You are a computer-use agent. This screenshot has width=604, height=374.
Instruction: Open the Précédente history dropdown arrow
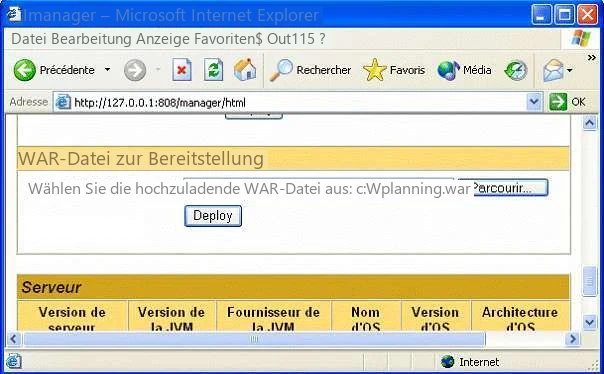[x=107, y=70]
